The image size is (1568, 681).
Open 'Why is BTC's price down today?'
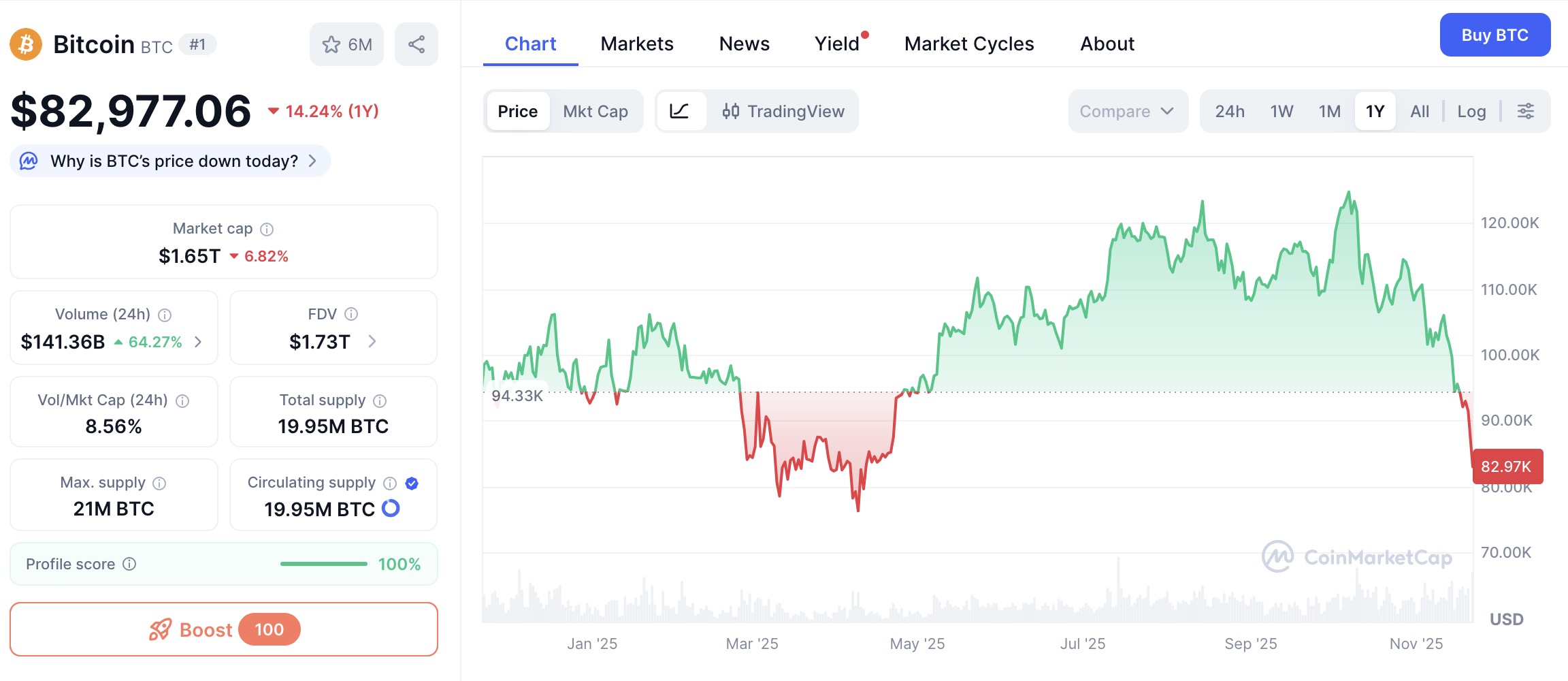[x=174, y=161]
